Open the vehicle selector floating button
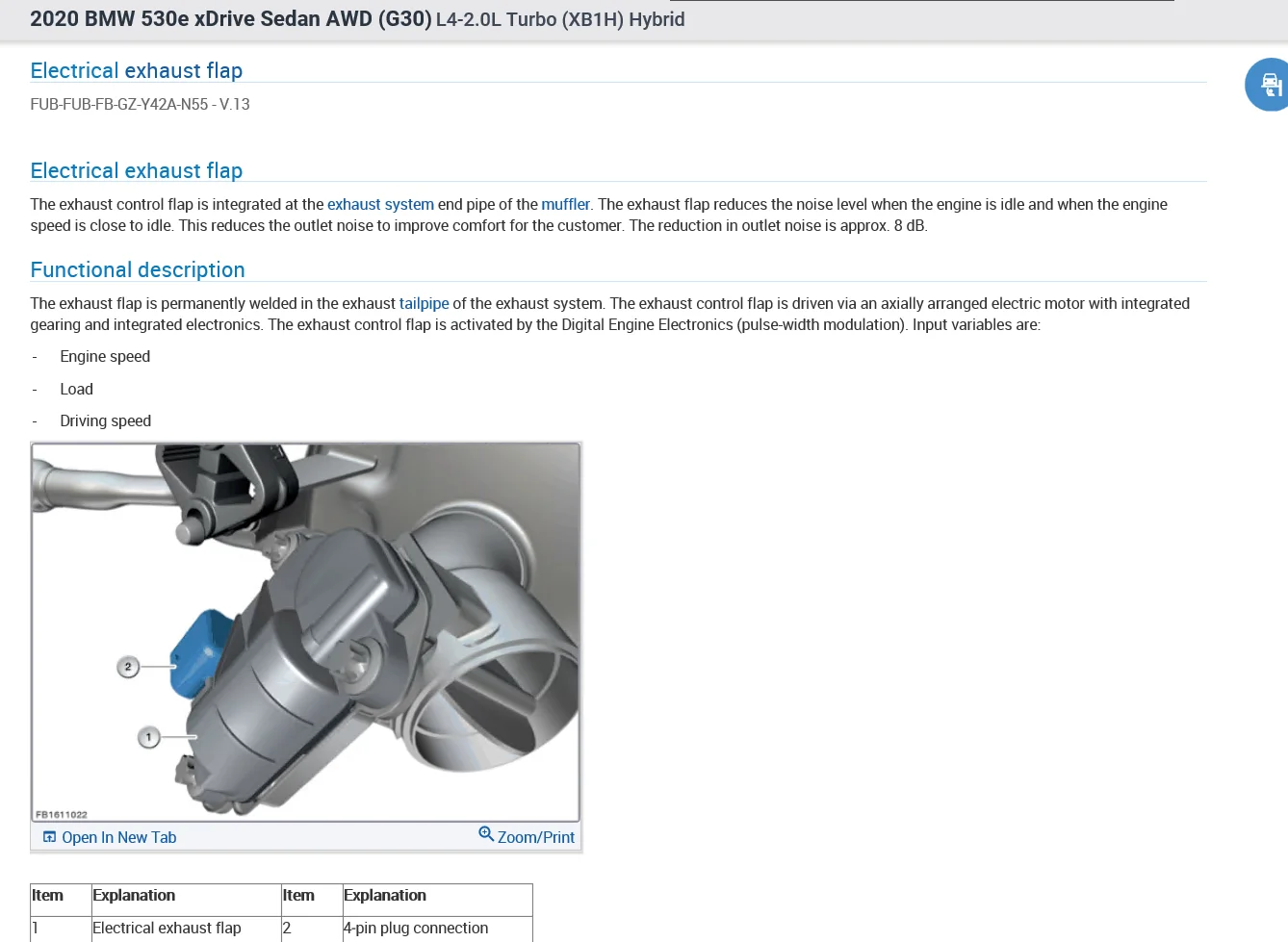This screenshot has height=942, width=1288. point(1269,85)
